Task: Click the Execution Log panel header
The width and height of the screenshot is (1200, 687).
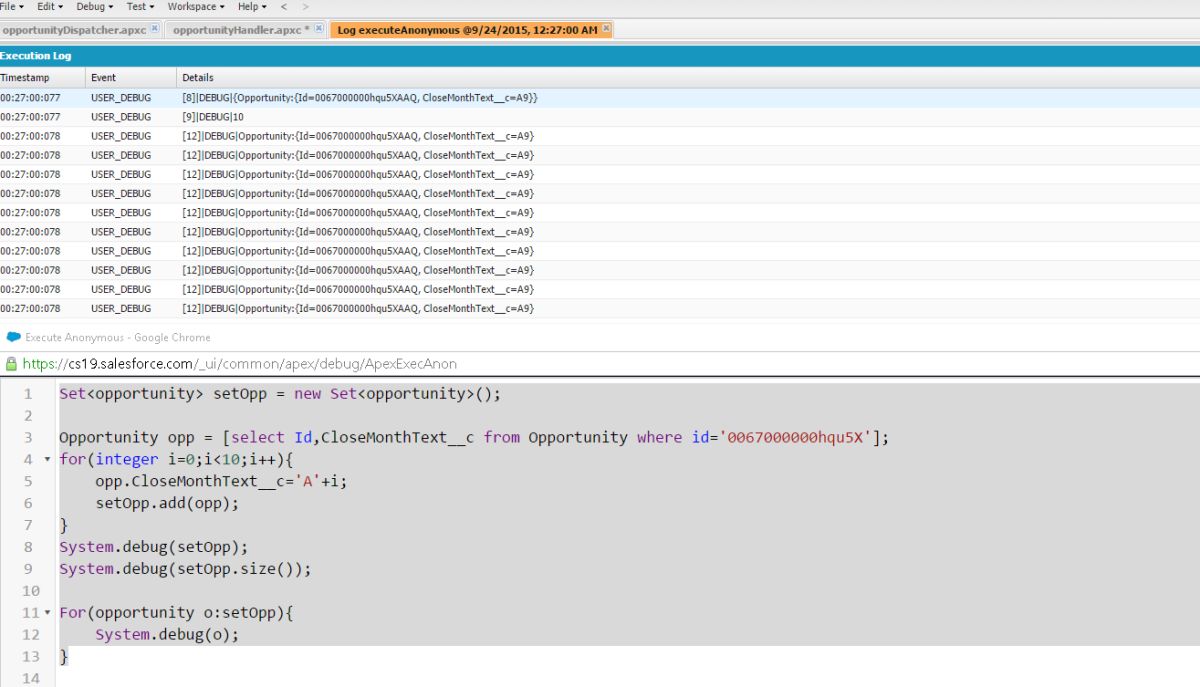Action: pyautogui.click(x=600, y=56)
